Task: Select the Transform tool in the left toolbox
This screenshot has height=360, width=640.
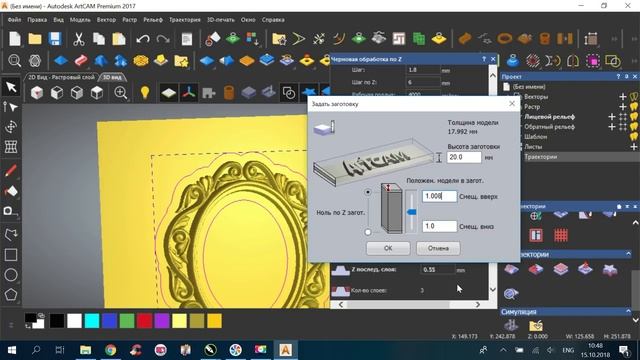Action: 11,127
